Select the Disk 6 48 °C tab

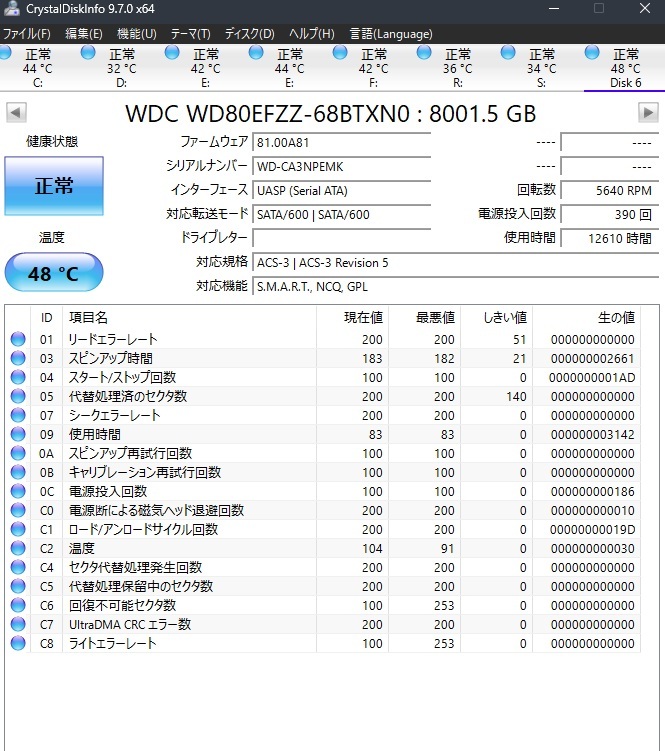coord(624,68)
